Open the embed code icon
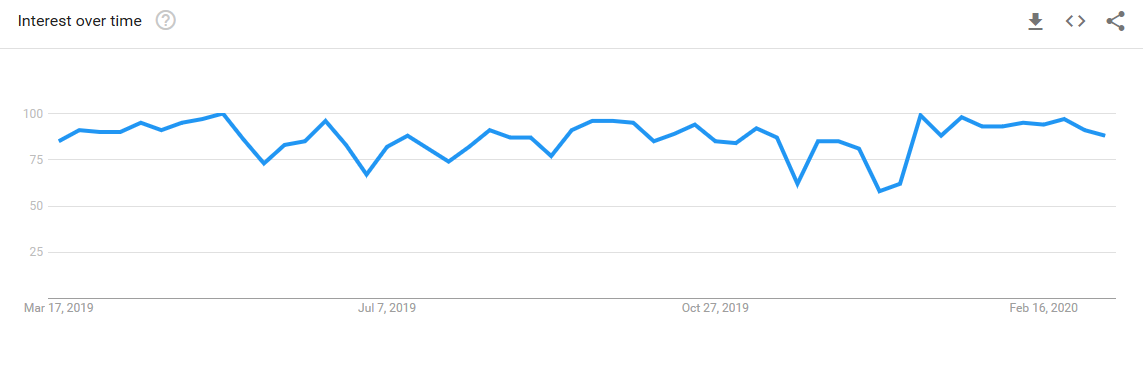1143x383 pixels. tap(1075, 21)
